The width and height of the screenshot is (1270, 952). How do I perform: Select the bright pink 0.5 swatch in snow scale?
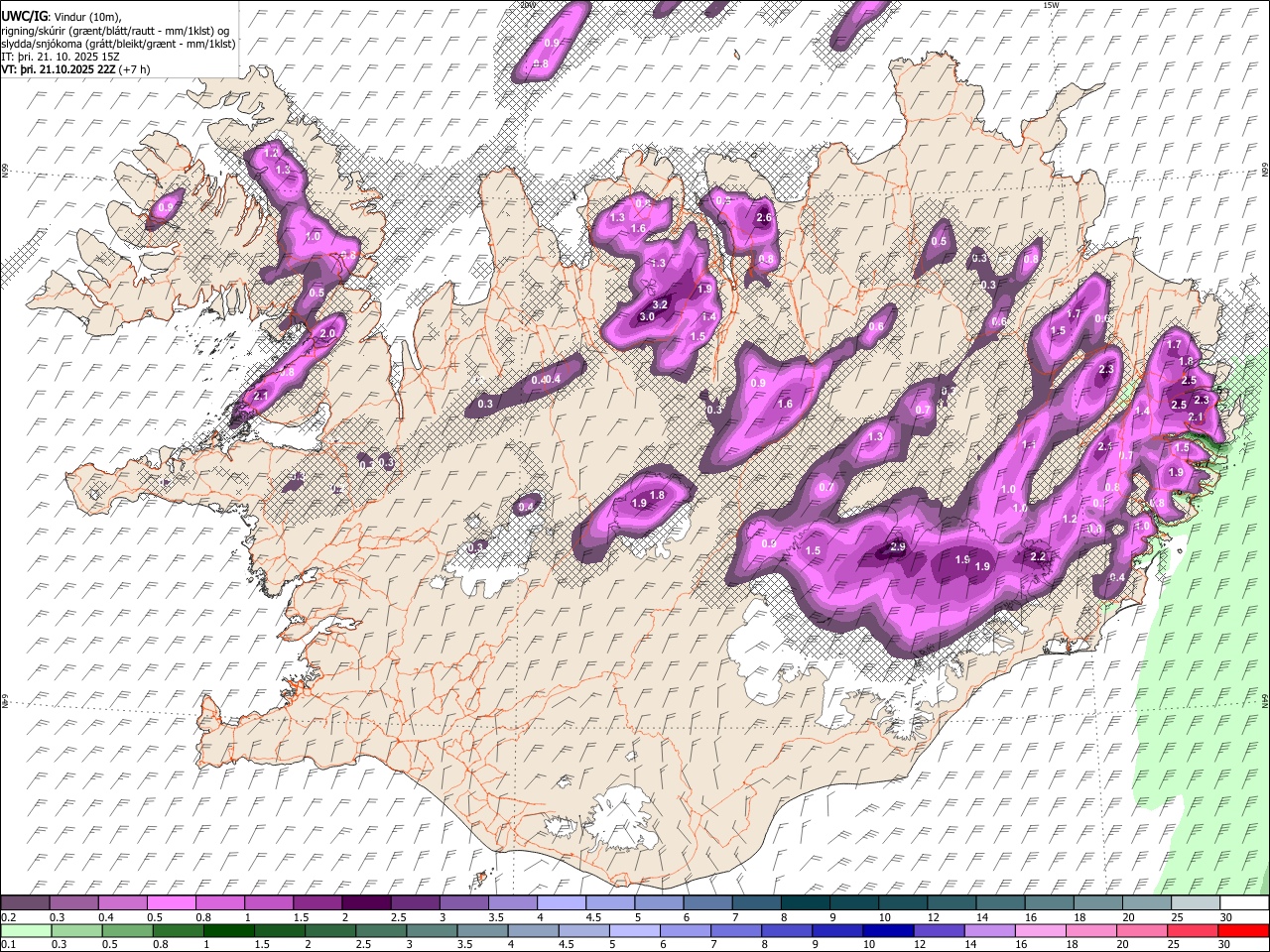172,902
